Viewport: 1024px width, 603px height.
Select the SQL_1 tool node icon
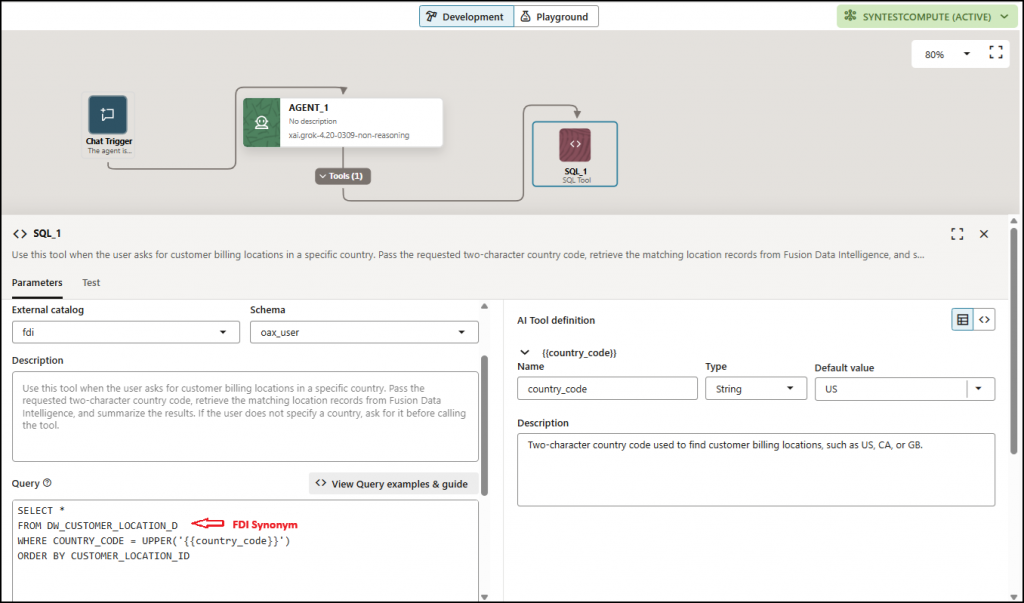575,144
